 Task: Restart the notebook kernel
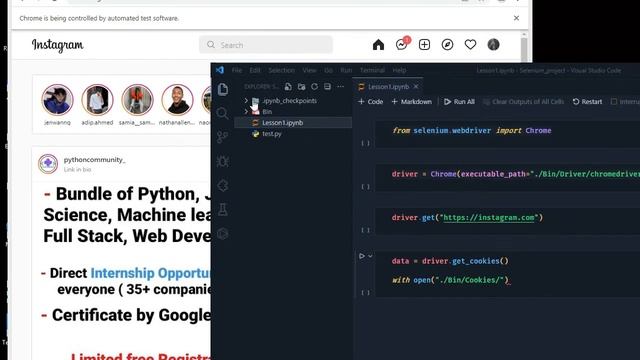(x=587, y=102)
